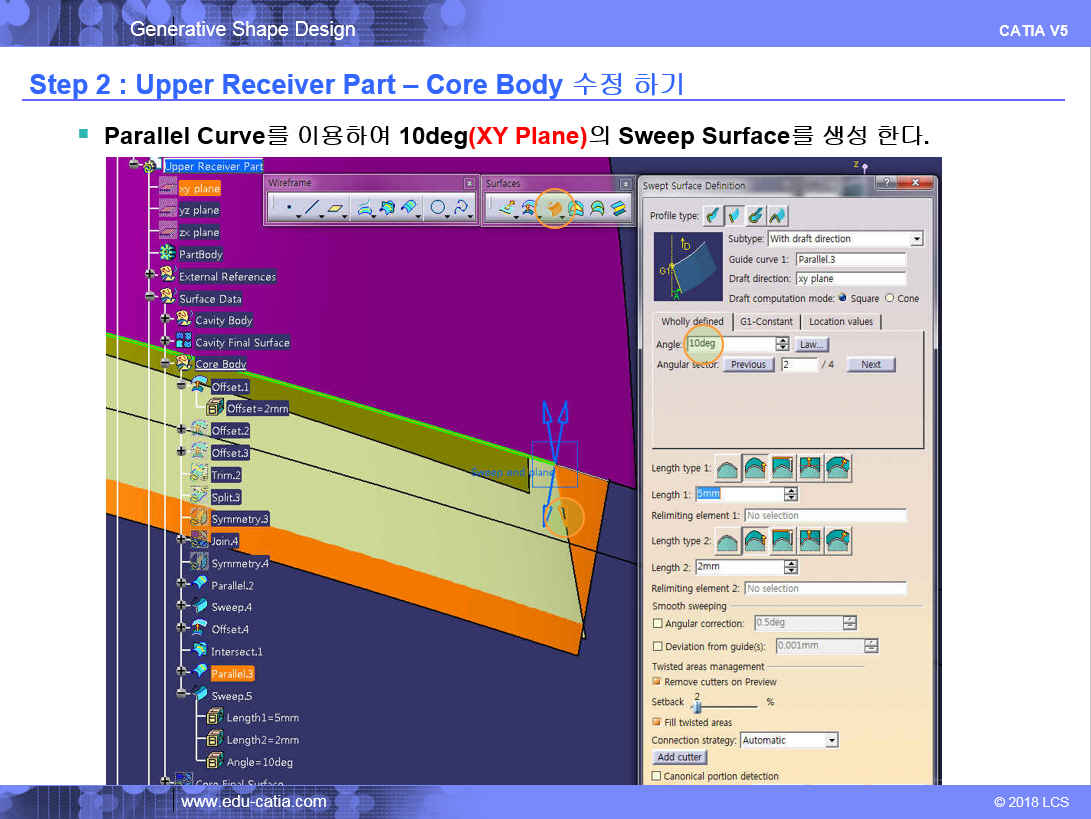
Task: Open the Connection strategy dropdown
Action: (x=831, y=741)
